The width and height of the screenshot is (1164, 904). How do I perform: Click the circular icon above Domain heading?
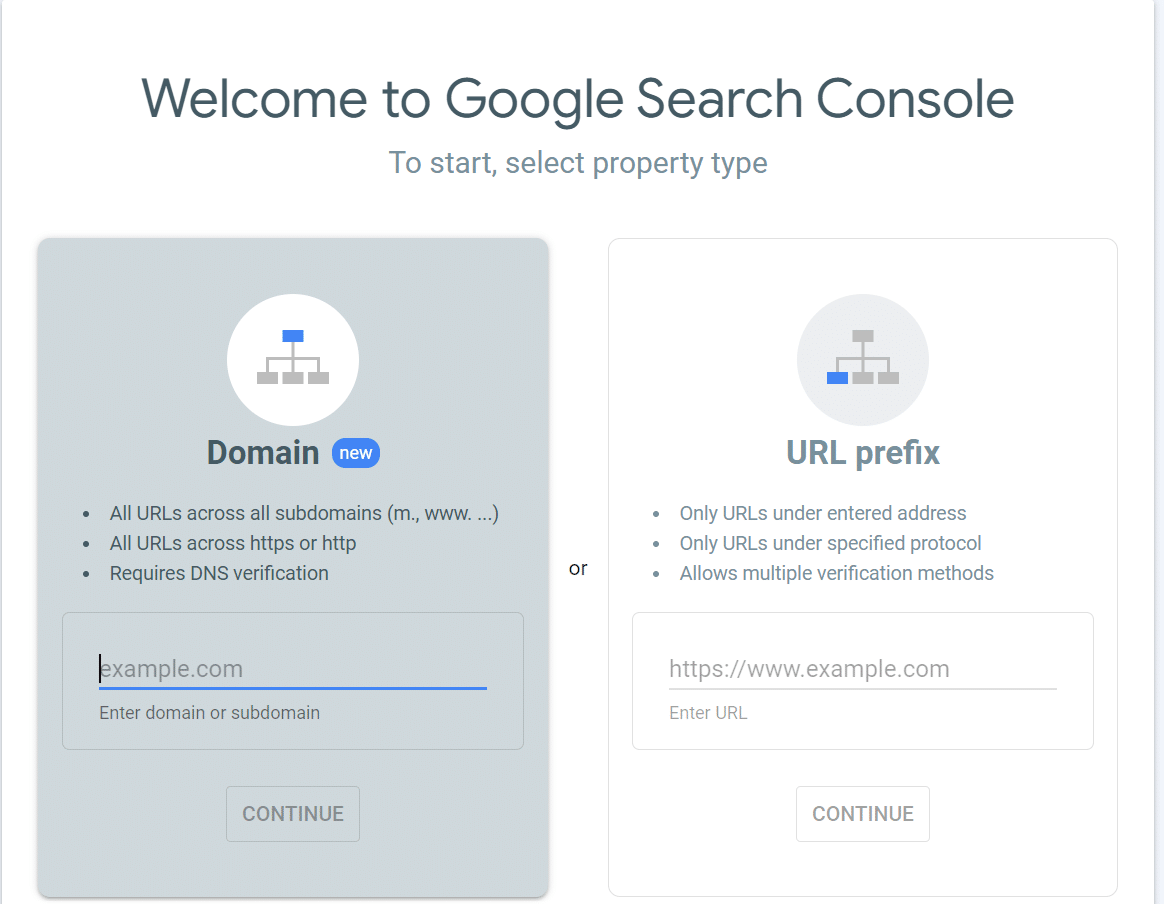tap(292, 358)
